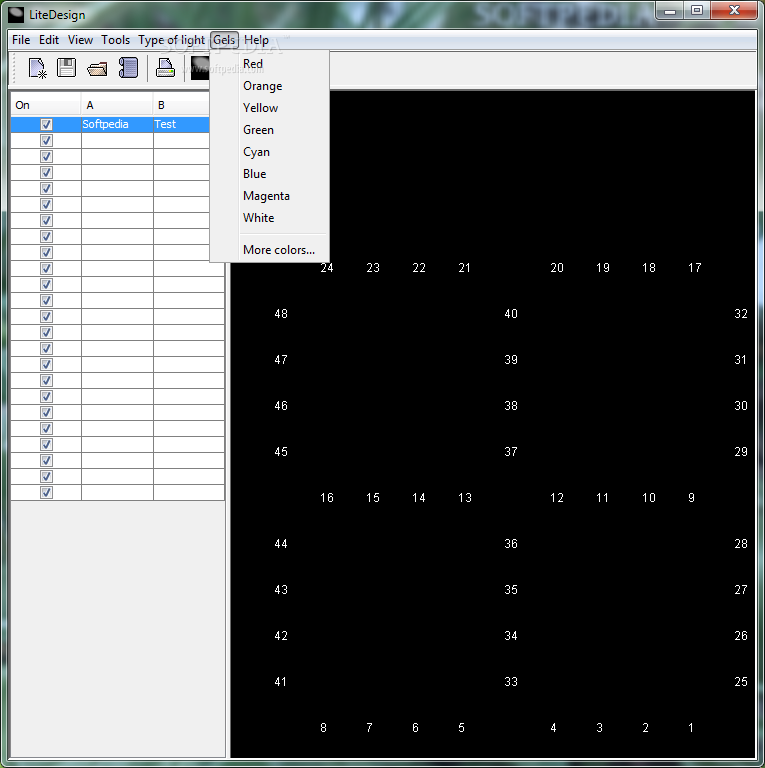Select light number 43 on stage

click(x=281, y=590)
